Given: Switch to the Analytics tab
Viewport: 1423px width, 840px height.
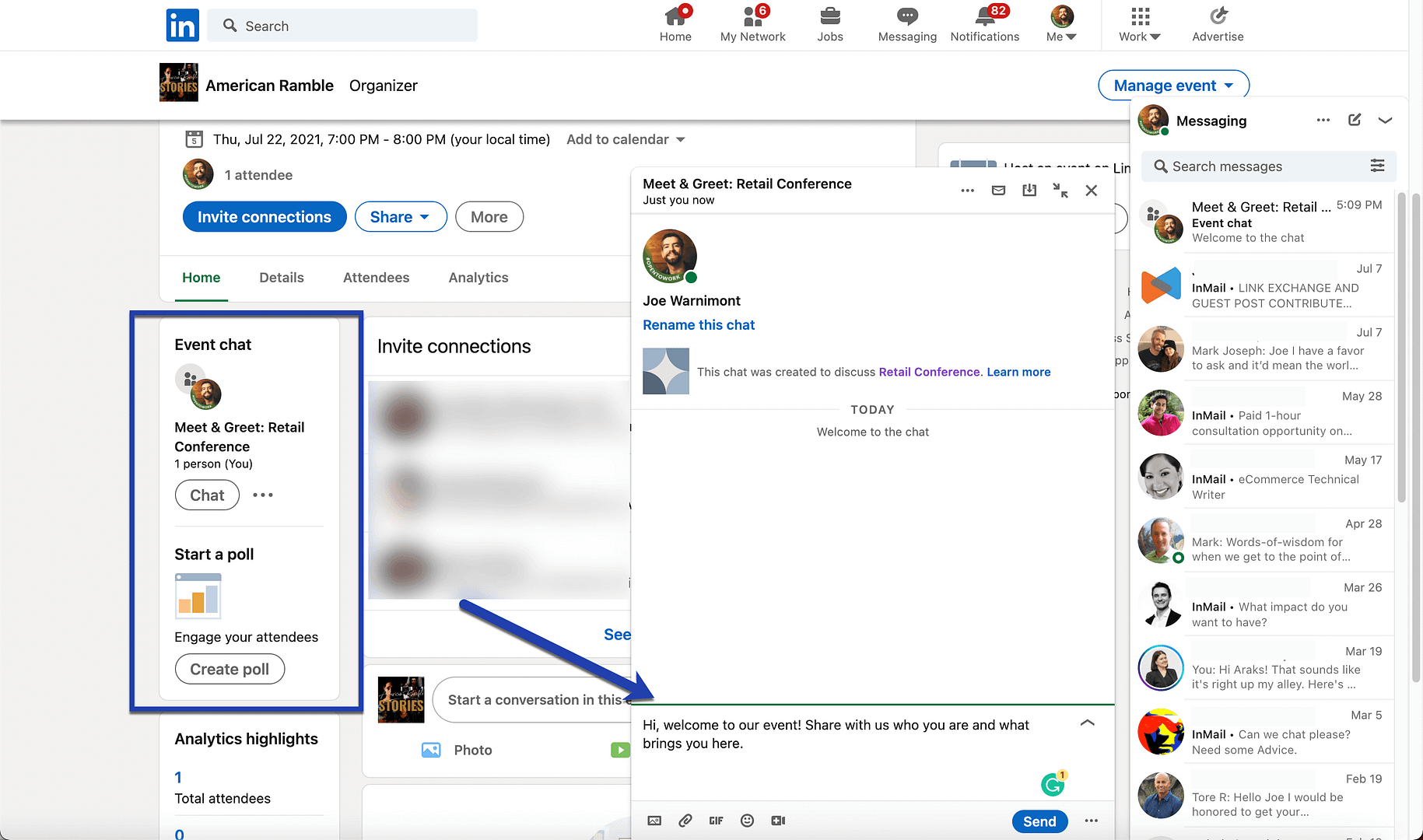Looking at the screenshot, I should click(478, 277).
